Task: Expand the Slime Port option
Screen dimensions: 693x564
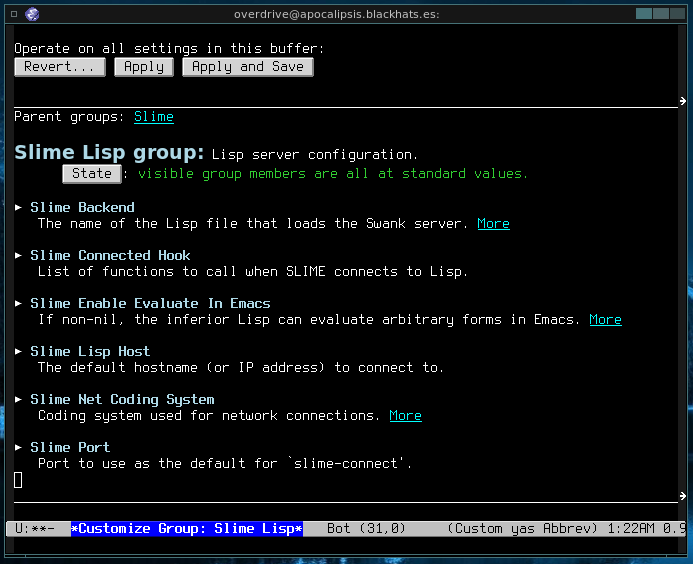Action: tap(18, 447)
